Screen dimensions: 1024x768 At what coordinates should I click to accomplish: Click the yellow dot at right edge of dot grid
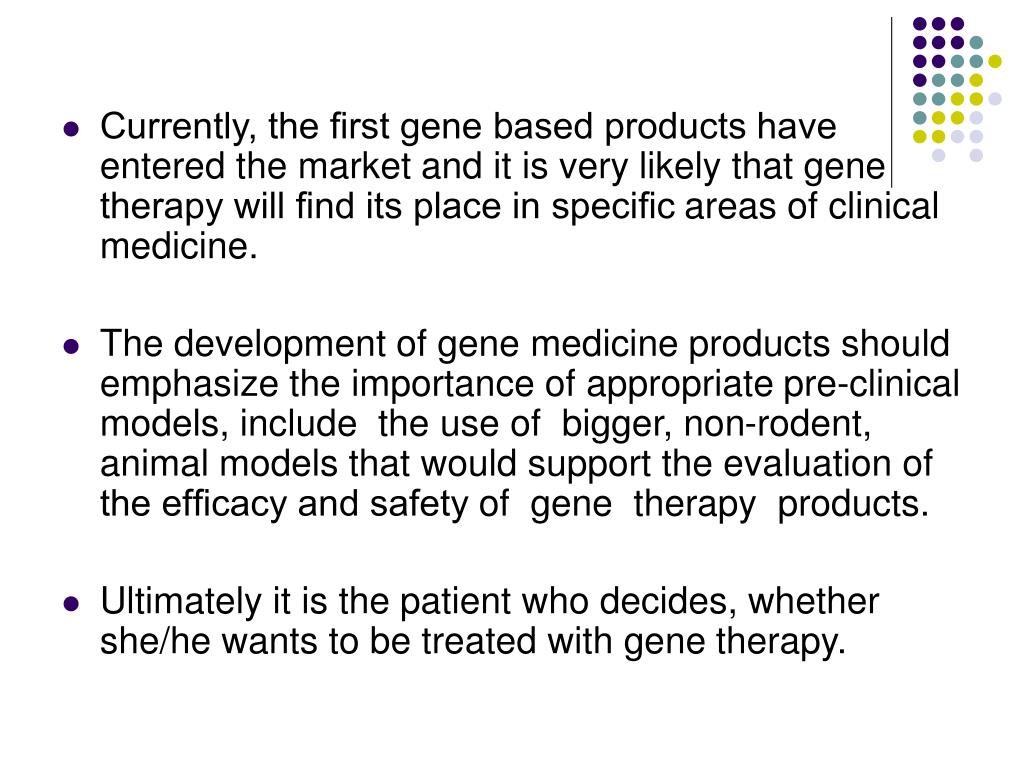(995, 61)
